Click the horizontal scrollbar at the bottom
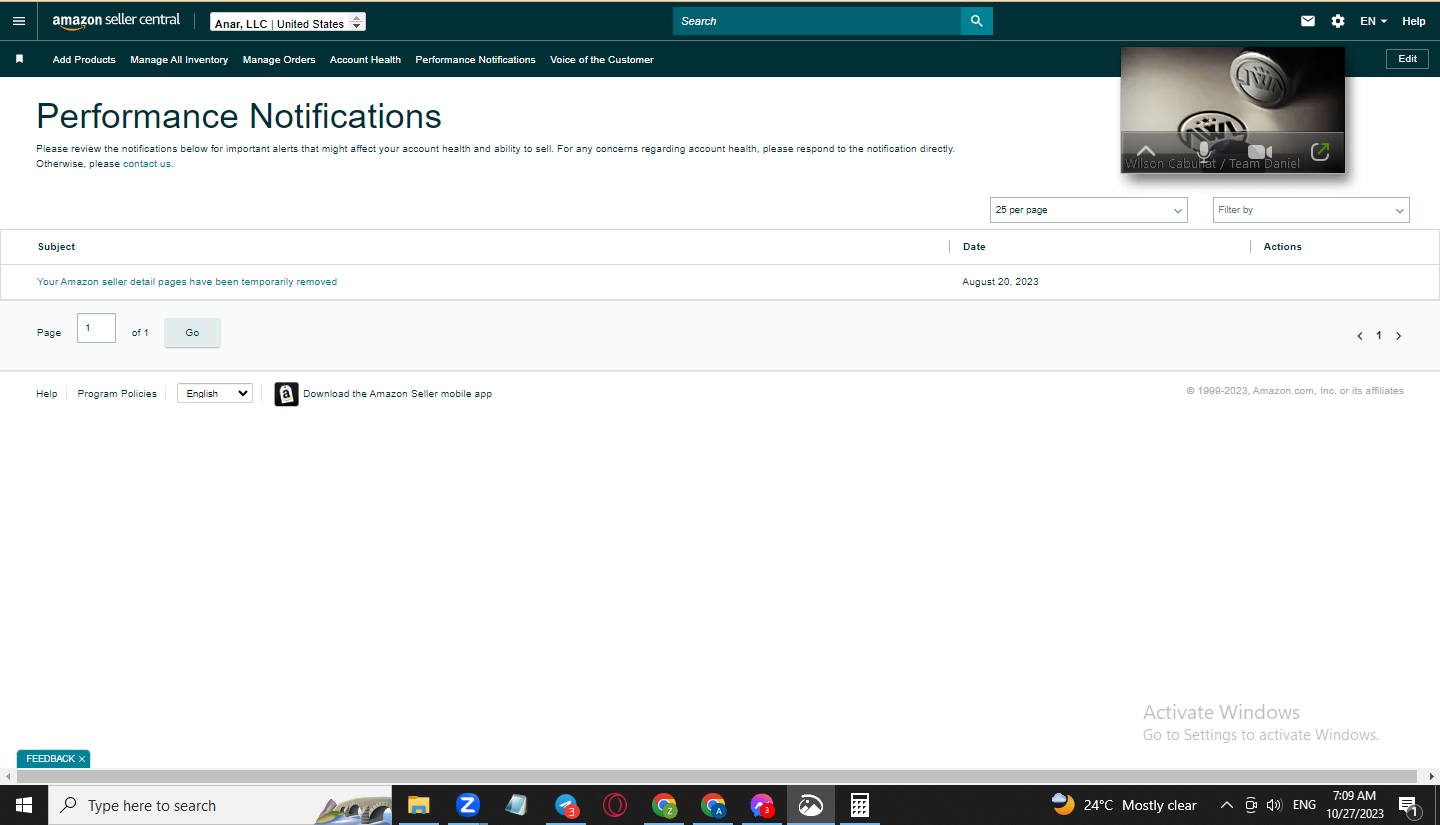The image size is (1440, 825). click(x=717, y=776)
